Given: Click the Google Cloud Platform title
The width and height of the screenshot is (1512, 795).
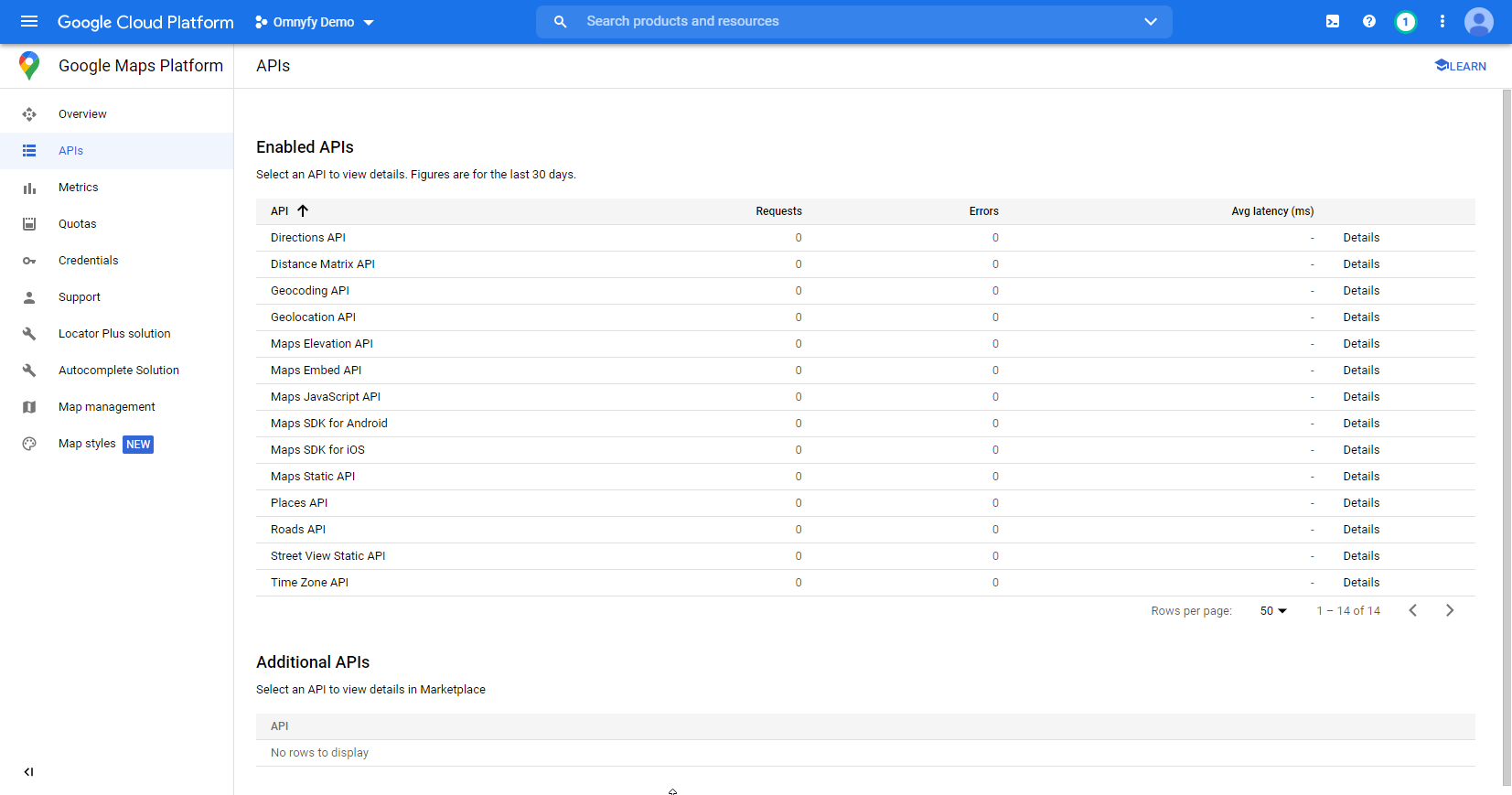Looking at the screenshot, I should click(x=145, y=22).
